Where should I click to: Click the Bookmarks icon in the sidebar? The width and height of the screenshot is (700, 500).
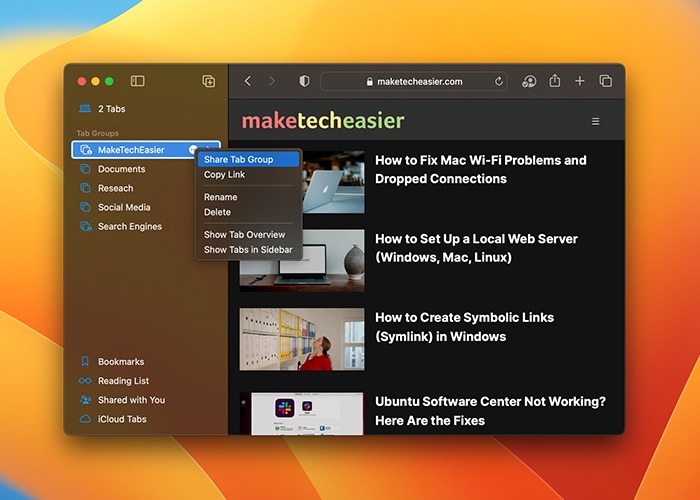coord(85,361)
